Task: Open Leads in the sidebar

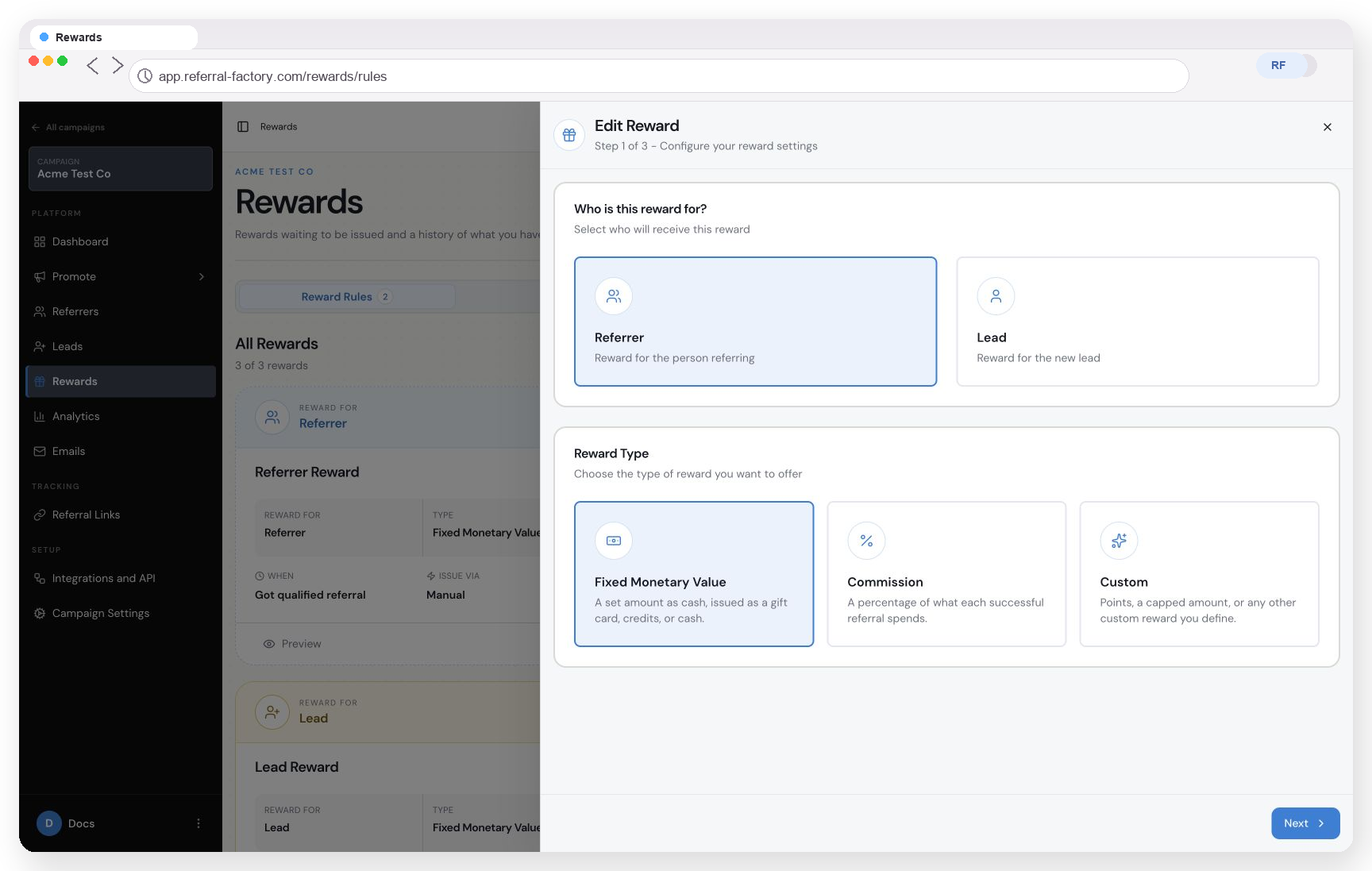Action: [x=121, y=346]
